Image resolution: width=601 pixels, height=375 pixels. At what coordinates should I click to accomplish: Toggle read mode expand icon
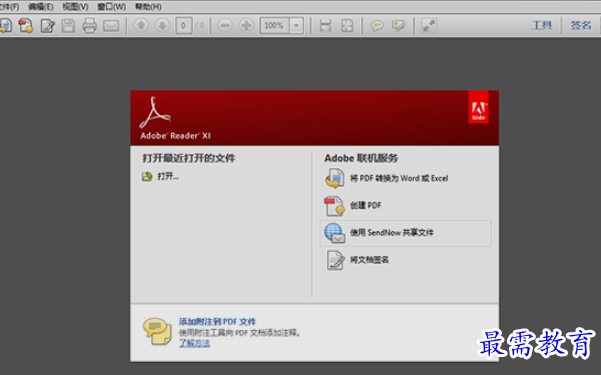coord(429,26)
